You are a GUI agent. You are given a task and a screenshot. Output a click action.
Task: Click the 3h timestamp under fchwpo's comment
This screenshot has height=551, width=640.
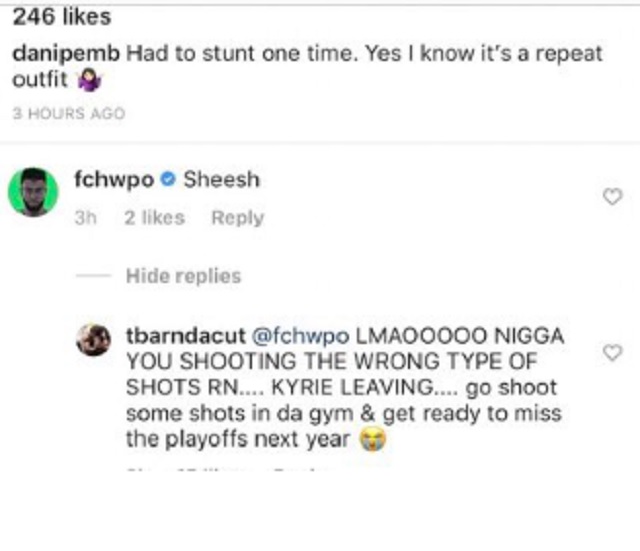click(86, 218)
